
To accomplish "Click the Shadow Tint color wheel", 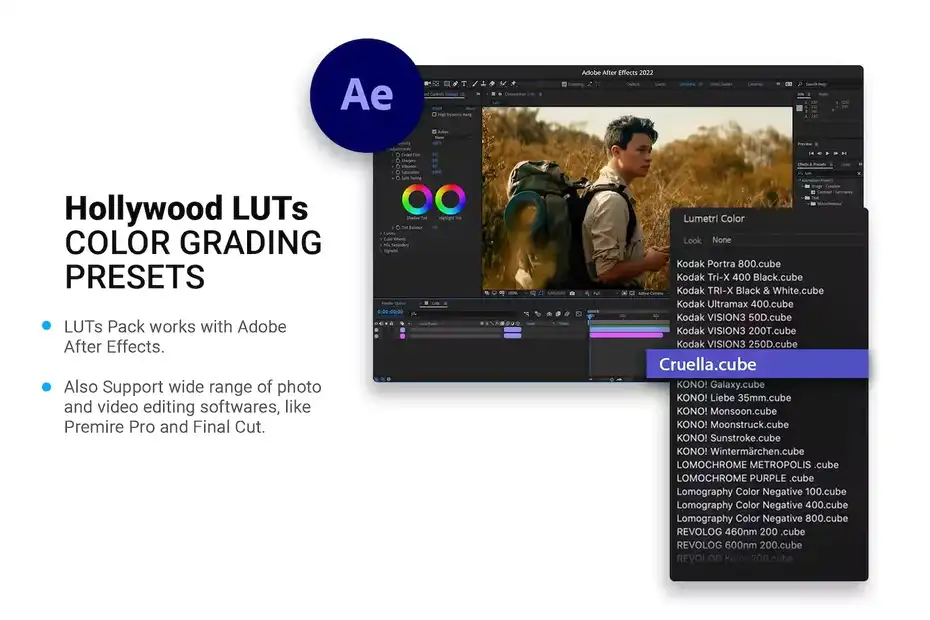I will click(417, 199).
